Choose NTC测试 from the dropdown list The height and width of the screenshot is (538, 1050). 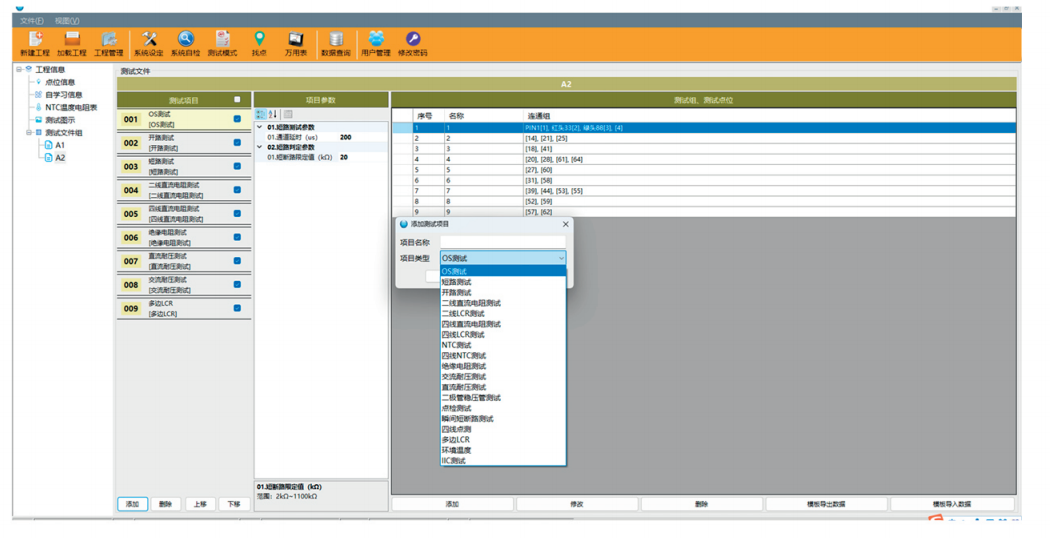coord(457,345)
